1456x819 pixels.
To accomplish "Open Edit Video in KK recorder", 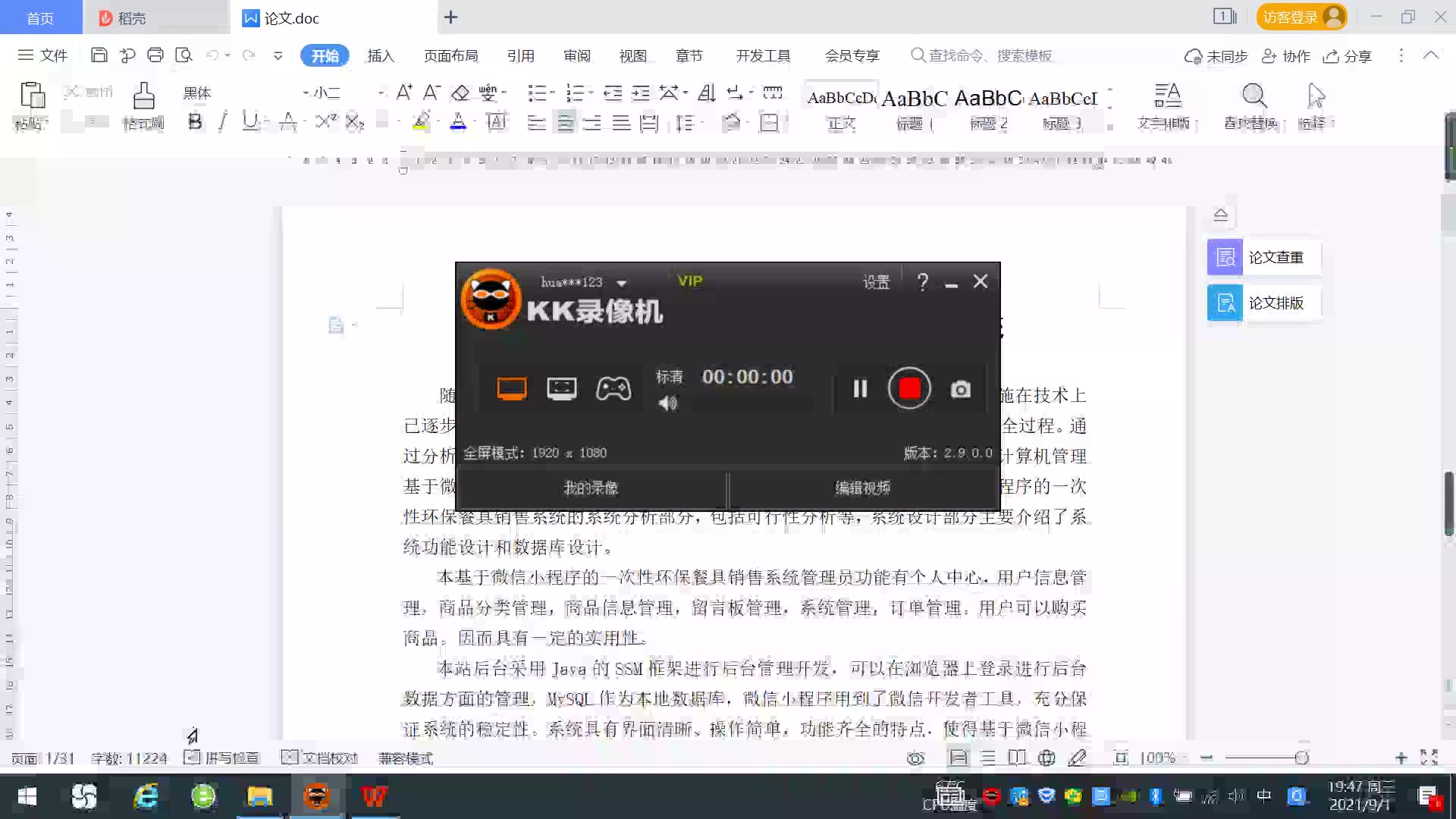I will click(862, 488).
